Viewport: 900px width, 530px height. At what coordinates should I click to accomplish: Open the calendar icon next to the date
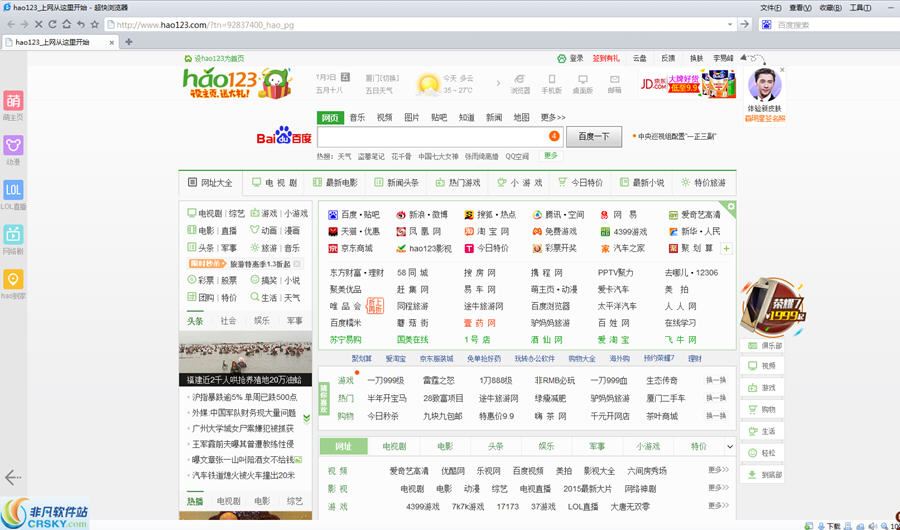pyautogui.click(x=345, y=76)
